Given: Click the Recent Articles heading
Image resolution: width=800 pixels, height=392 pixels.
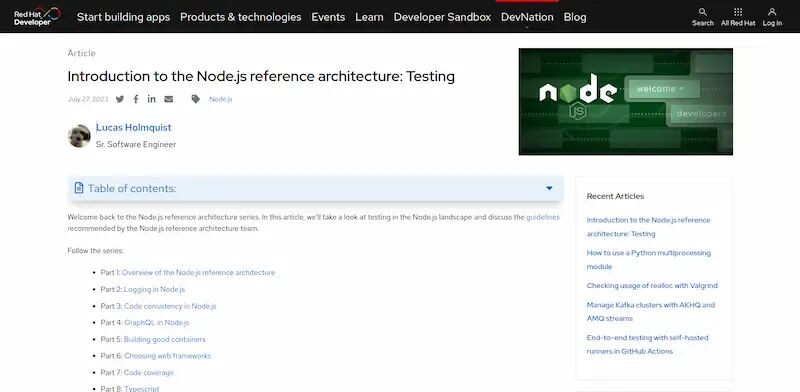Looking at the screenshot, I should tap(615, 196).
